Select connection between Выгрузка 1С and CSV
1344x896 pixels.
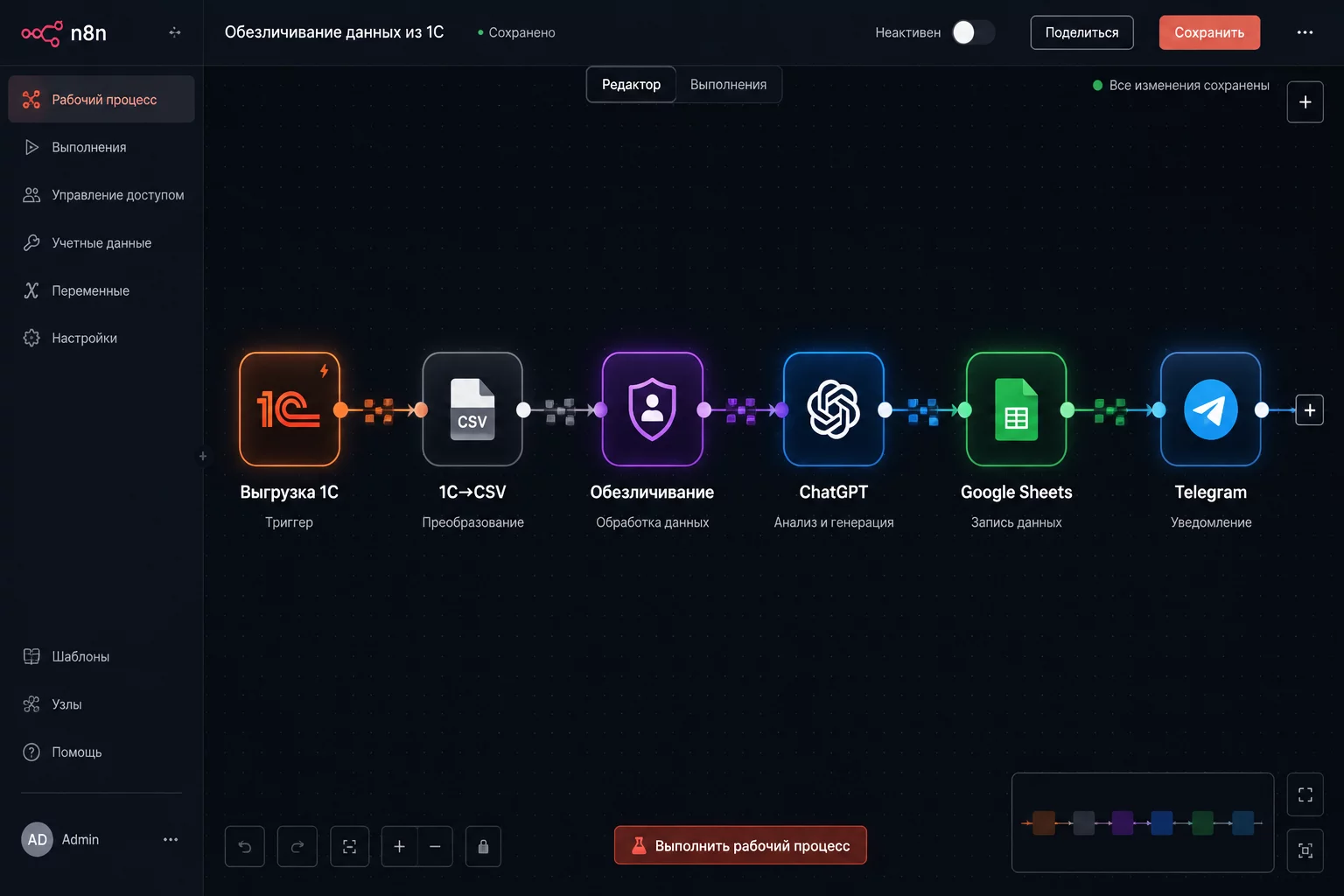(x=380, y=409)
